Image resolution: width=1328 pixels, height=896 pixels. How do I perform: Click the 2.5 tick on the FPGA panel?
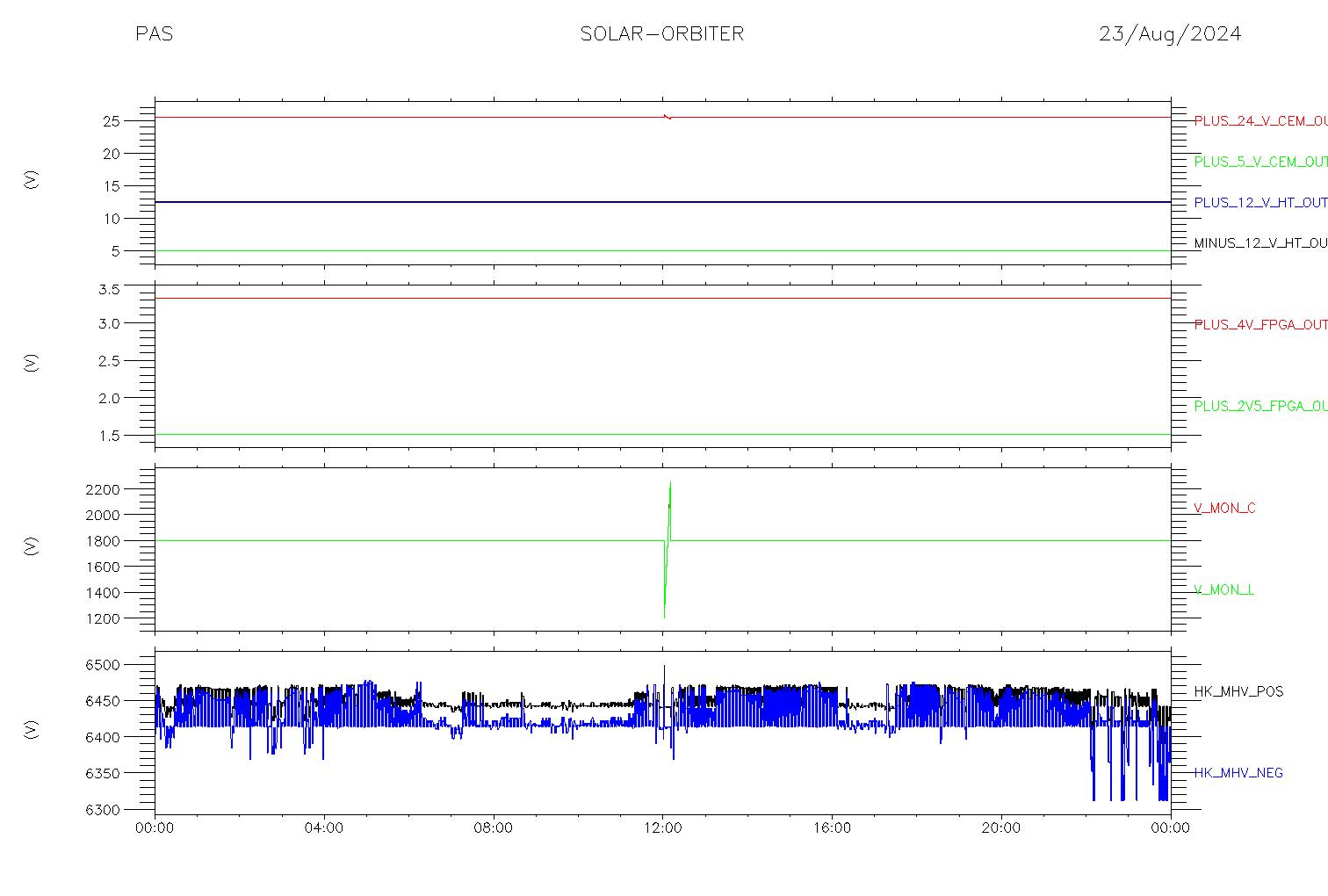(x=108, y=361)
